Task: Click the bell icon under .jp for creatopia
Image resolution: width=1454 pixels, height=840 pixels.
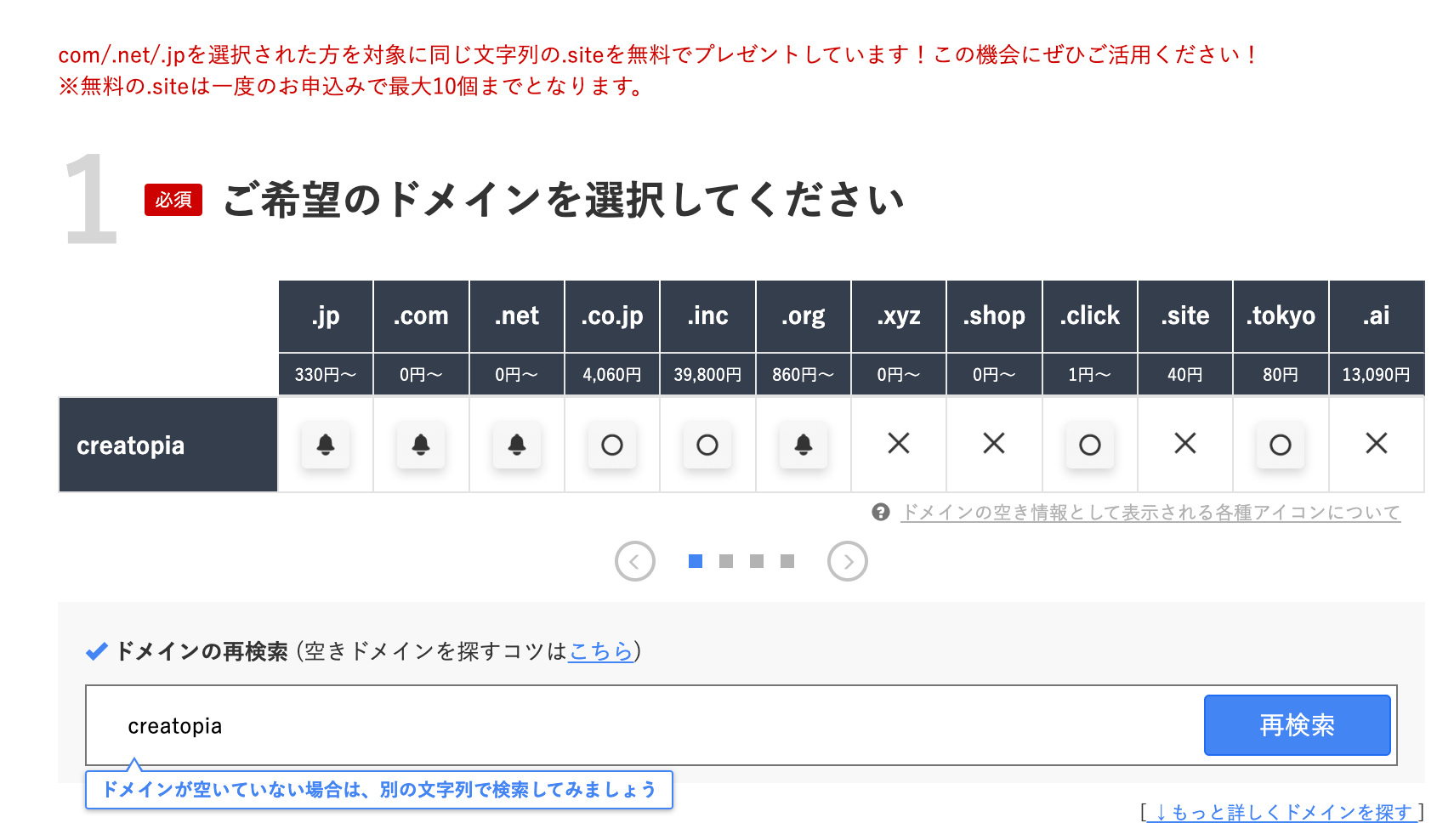Action: point(326,445)
